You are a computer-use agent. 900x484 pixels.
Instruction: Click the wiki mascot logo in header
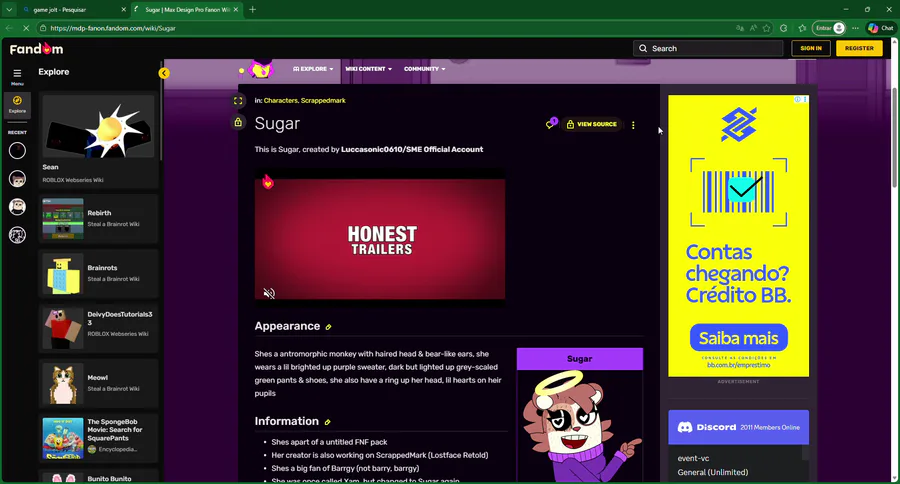261,69
